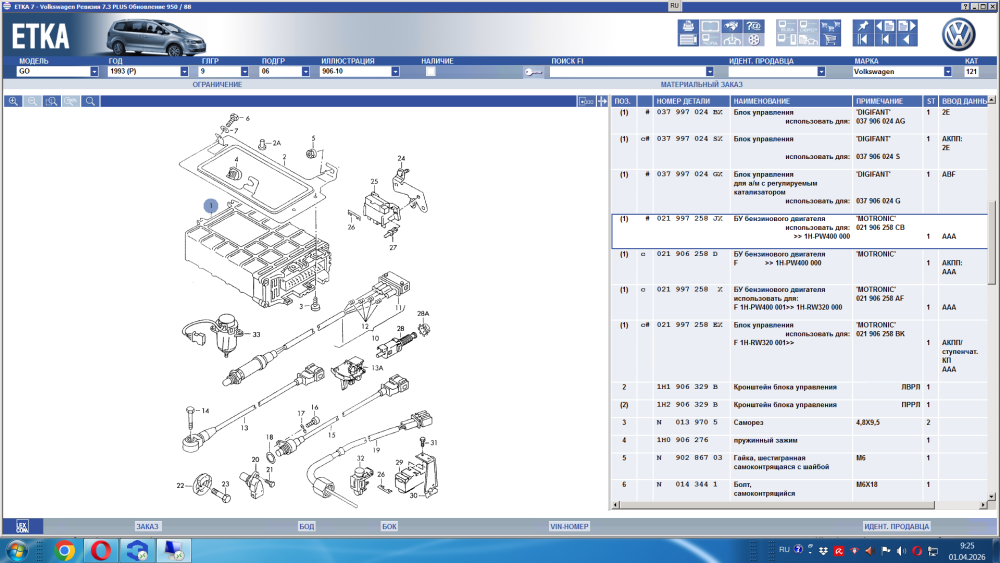This screenshot has width=1000, height=563.
Task: Expand the ИДЕНТ. ПРОДАВЦА dropdown arrow
Action: pyautogui.click(x=821, y=71)
